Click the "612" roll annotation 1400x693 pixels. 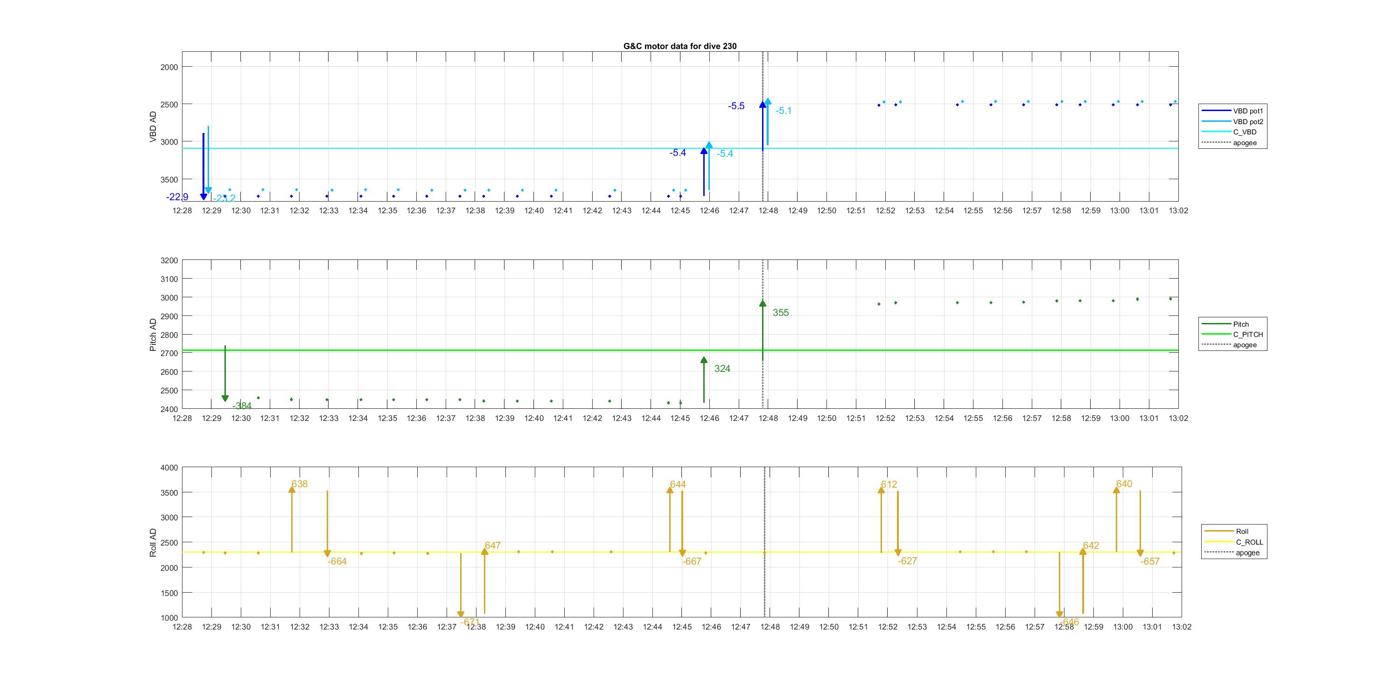point(889,484)
